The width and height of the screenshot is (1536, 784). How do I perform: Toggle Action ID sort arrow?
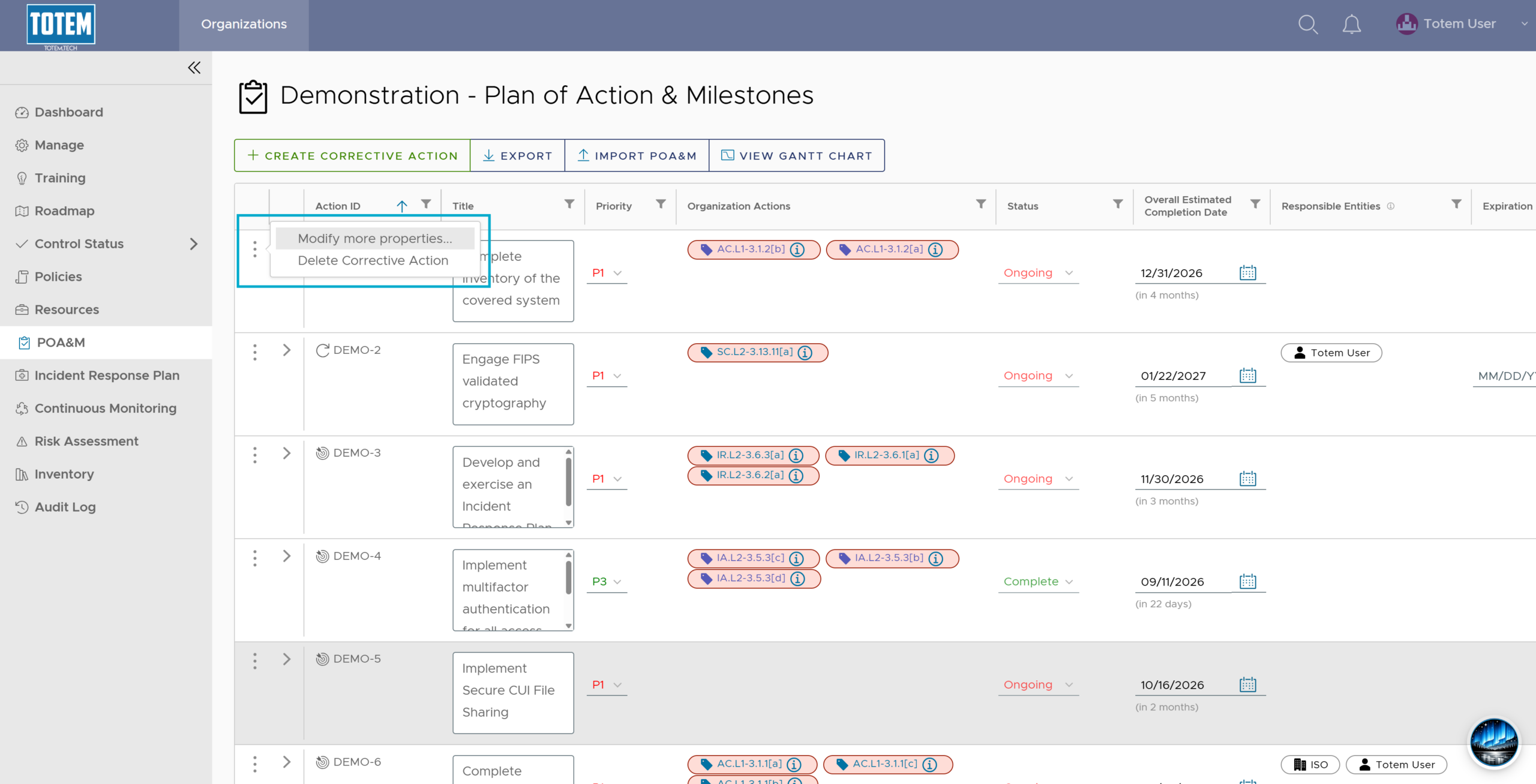tap(402, 206)
